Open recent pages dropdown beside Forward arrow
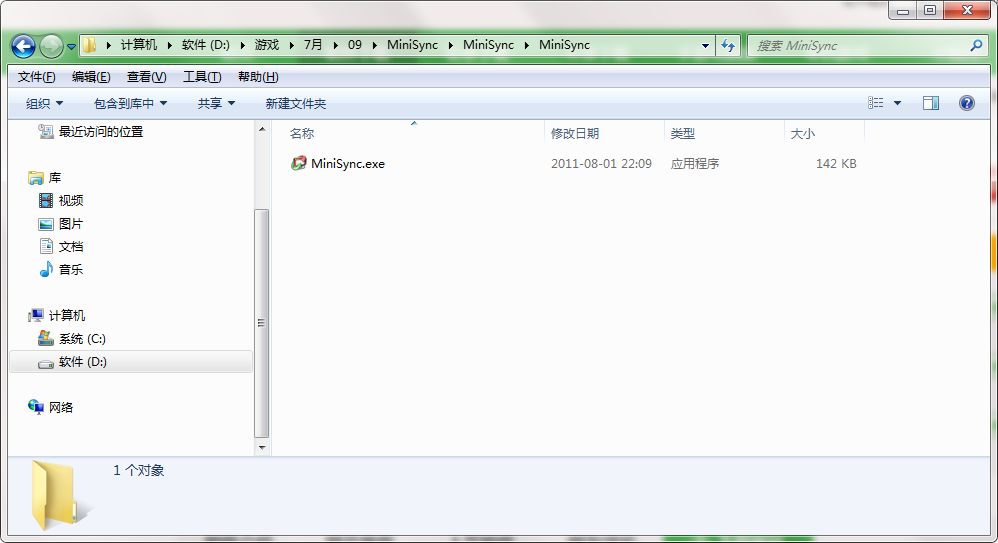The height and width of the screenshot is (543, 998). point(71,46)
